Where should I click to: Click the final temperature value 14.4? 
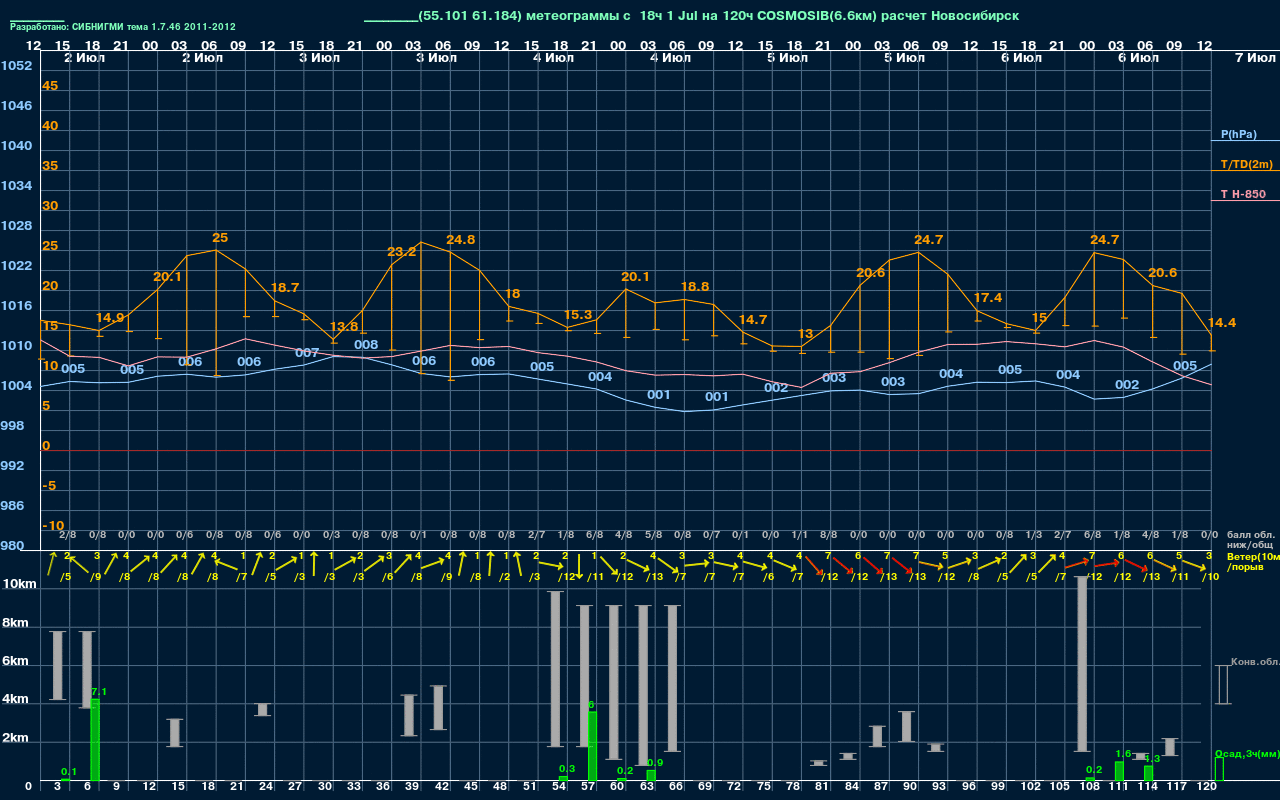click(1222, 323)
